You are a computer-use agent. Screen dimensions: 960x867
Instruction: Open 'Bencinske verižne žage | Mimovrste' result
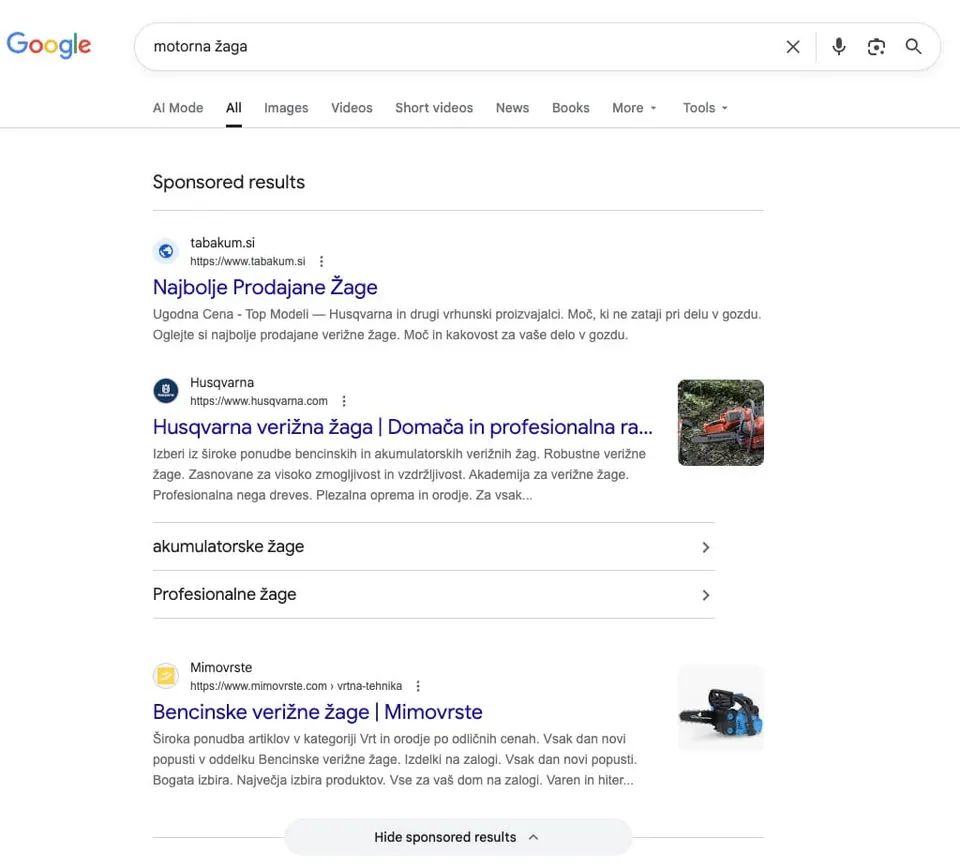point(318,712)
